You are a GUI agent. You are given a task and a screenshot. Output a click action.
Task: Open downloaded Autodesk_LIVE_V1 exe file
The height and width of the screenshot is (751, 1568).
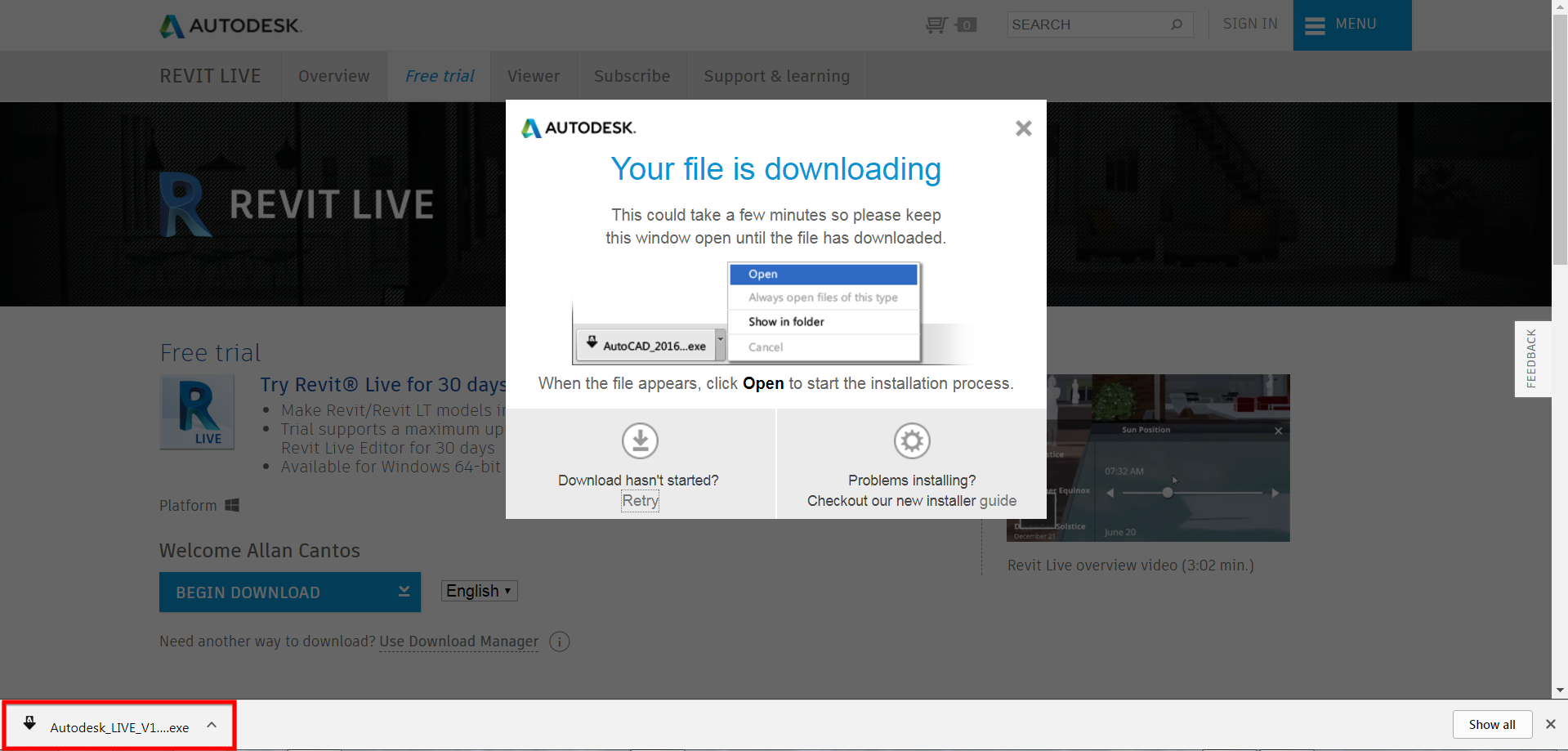click(119, 727)
